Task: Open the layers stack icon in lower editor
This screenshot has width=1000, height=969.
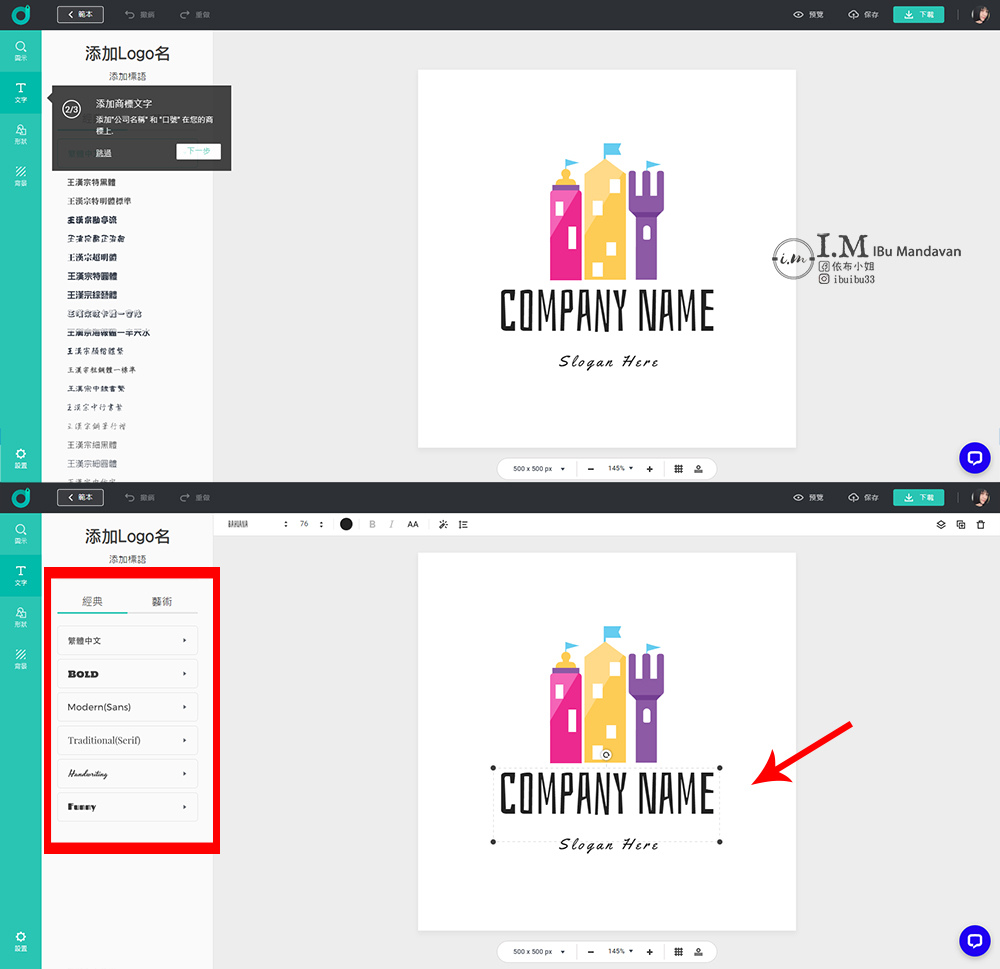Action: [941, 524]
